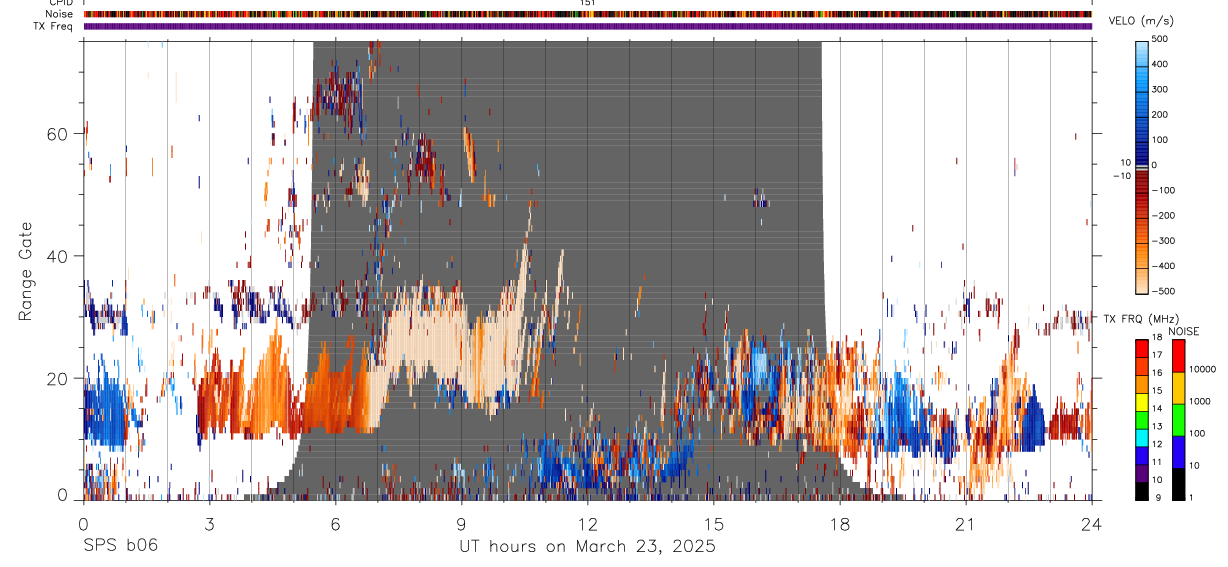This screenshot has height=567, width=1228.
Task: Click the purple TX Freq strip
Action: pos(588,26)
